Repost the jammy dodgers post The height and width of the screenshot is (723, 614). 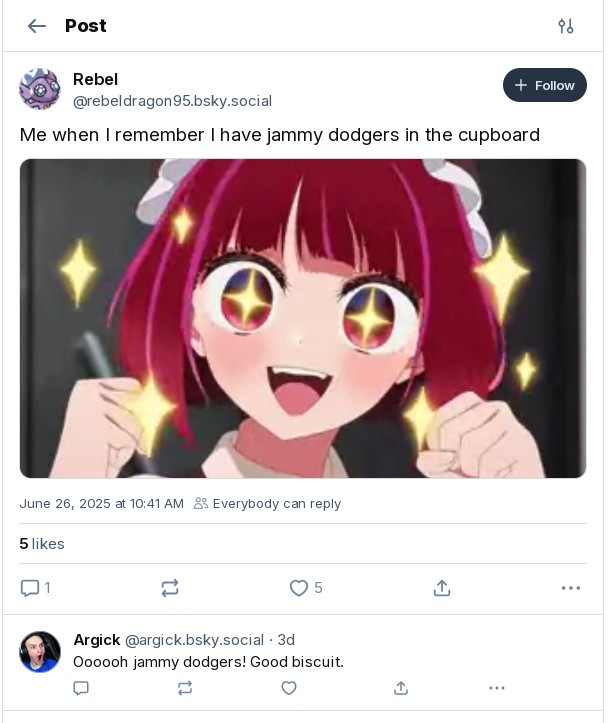click(170, 588)
